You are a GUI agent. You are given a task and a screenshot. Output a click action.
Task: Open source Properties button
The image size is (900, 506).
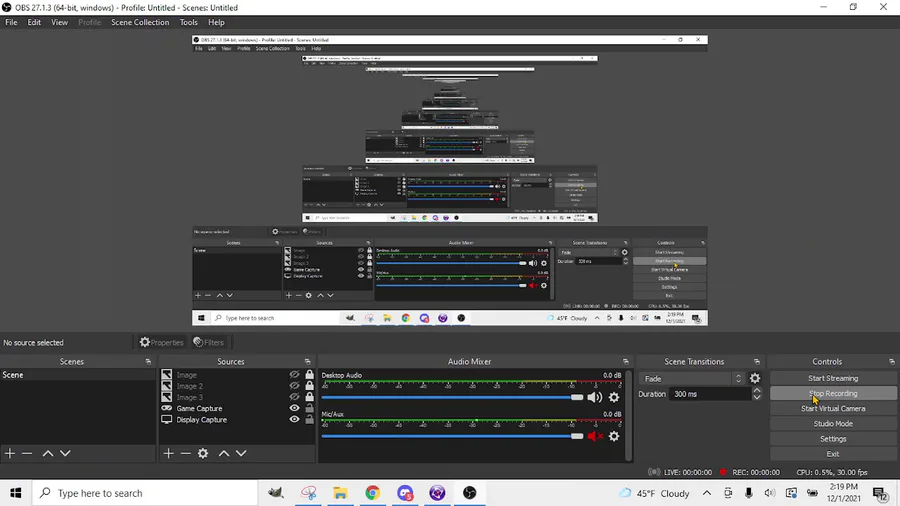click(161, 342)
